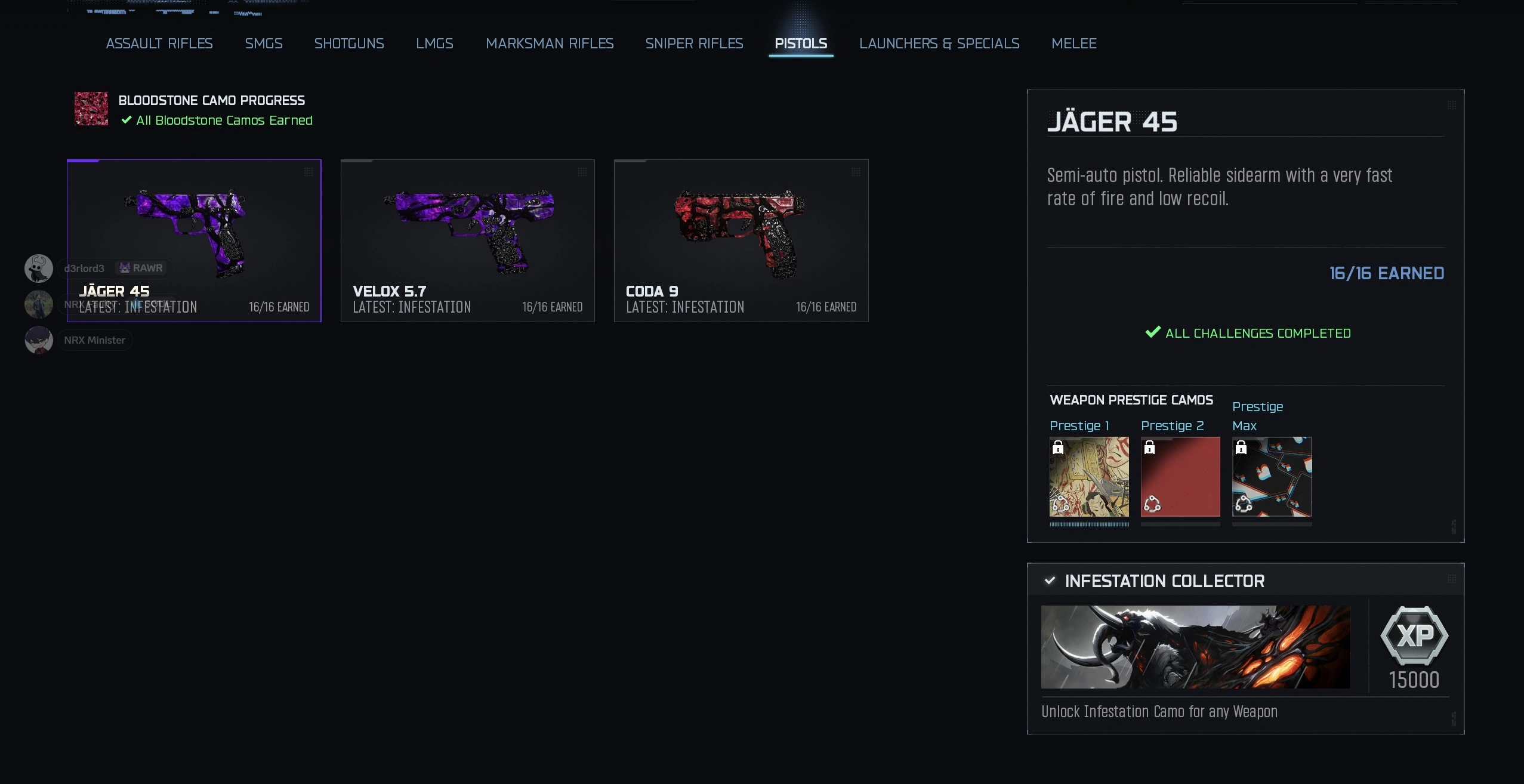Open the Launchers & Specials tab
This screenshot has height=784, width=1524.
pyautogui.click(x=939, y=44)
